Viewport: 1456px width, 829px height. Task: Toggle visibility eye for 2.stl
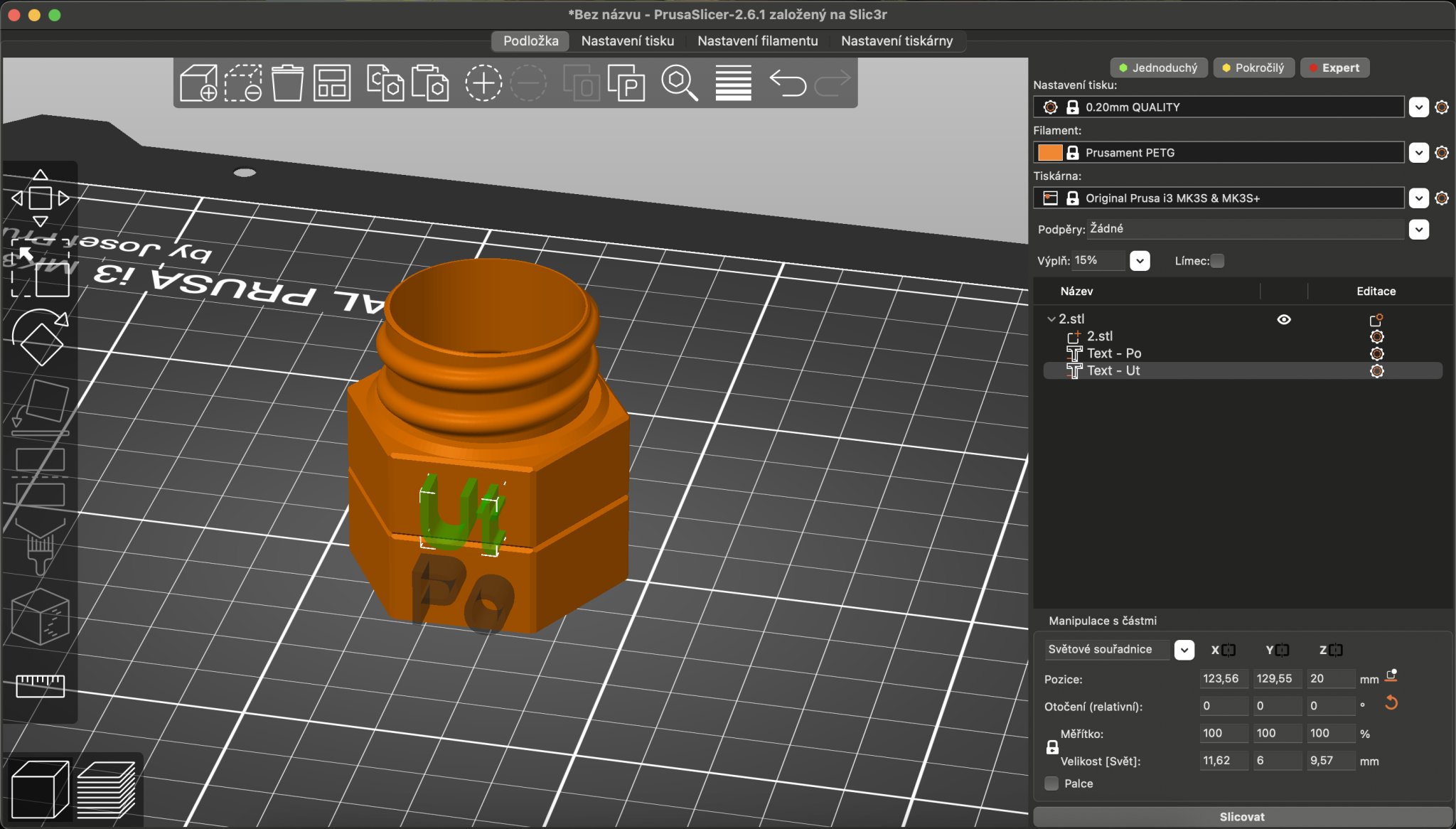pyautogui.click(x=1283, y=319)
